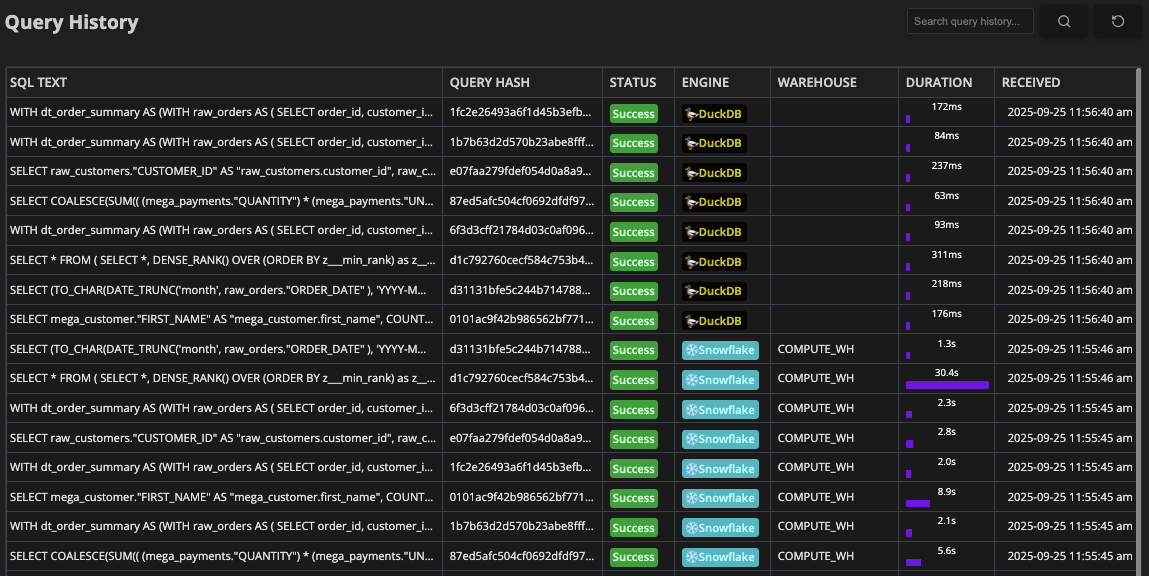Click the Success badge in the 2.8s row
Screen dimensions: 1149x576
tap(633, 439)
